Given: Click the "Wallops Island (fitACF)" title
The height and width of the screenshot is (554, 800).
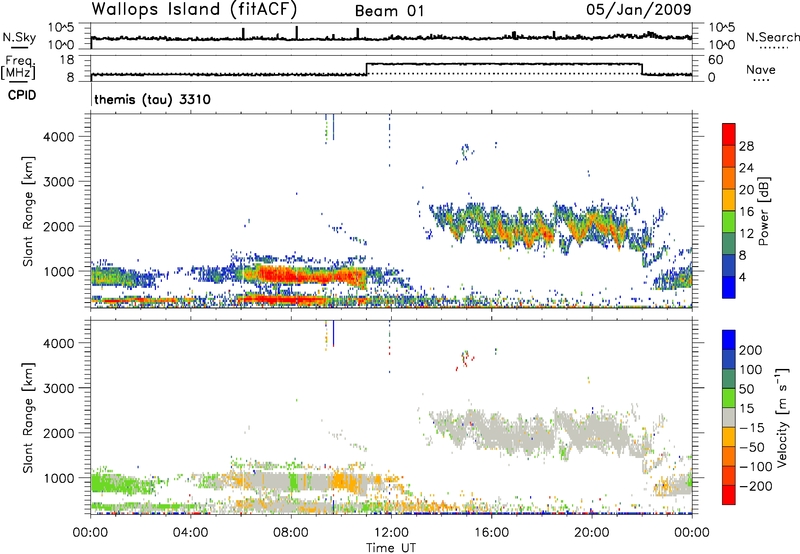Looking at the screenshot, I should pyautogui.click(x=194, y=10).
